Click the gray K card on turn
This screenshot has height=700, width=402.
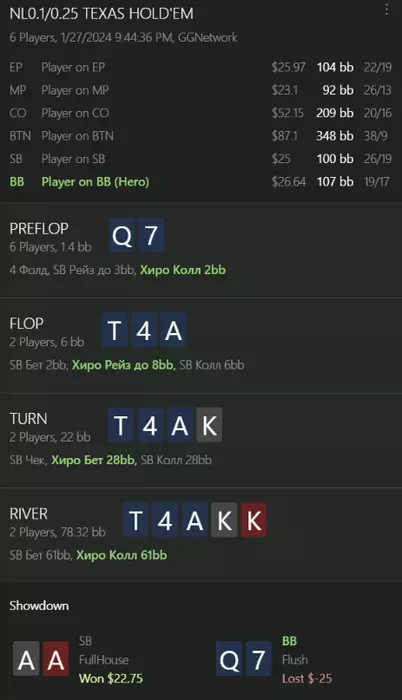pyautogui.click(x=209, y=425)
